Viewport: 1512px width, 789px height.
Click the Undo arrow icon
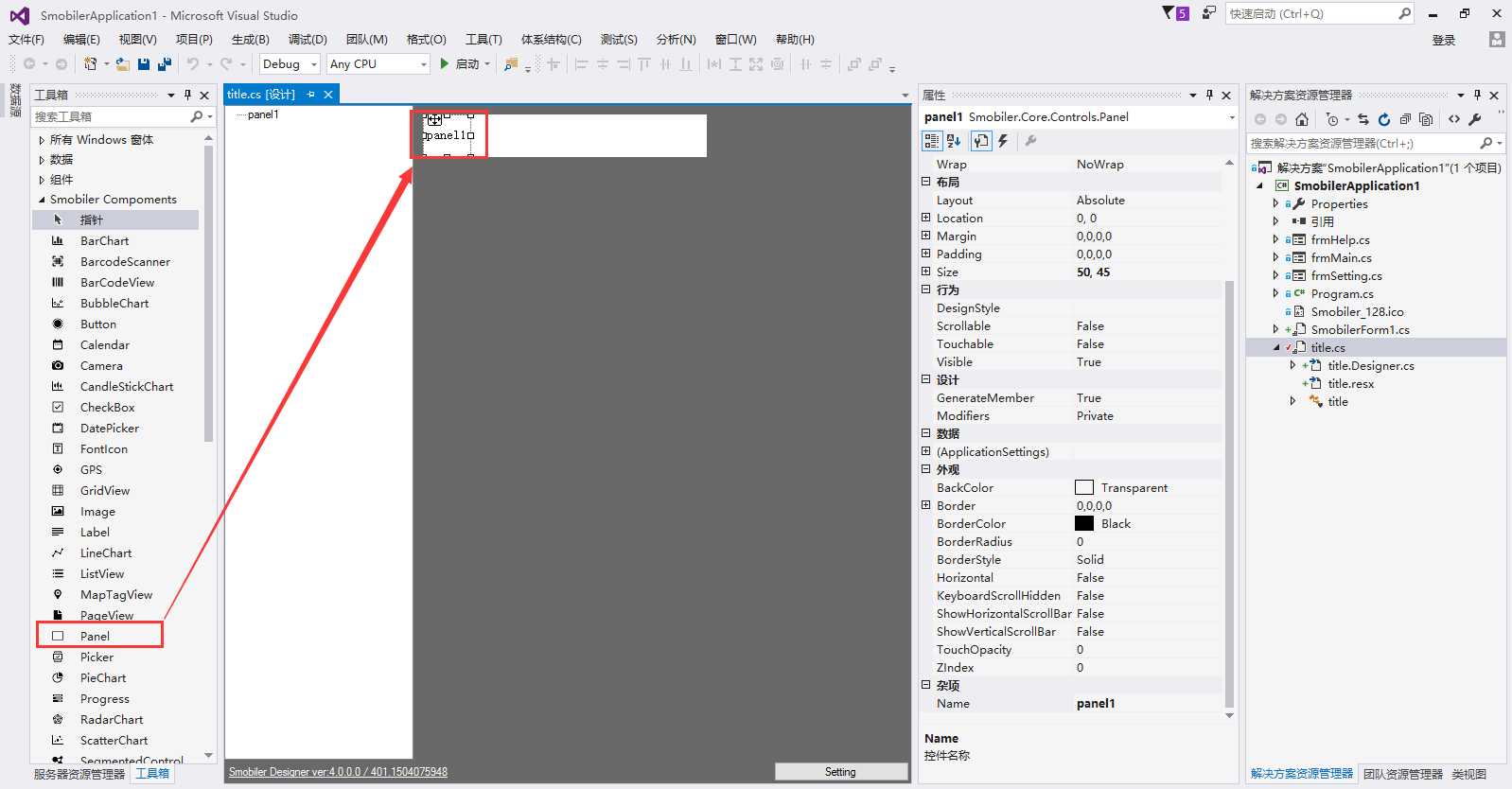193,64
